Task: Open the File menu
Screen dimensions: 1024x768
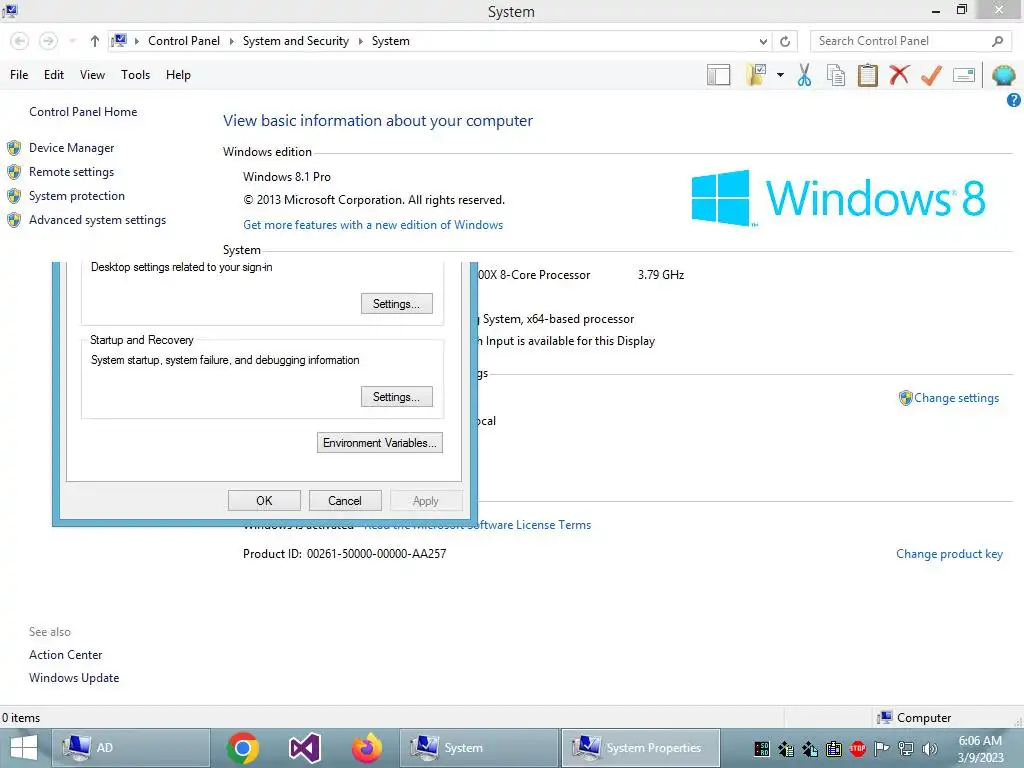Action: click(x=19, y=75)
